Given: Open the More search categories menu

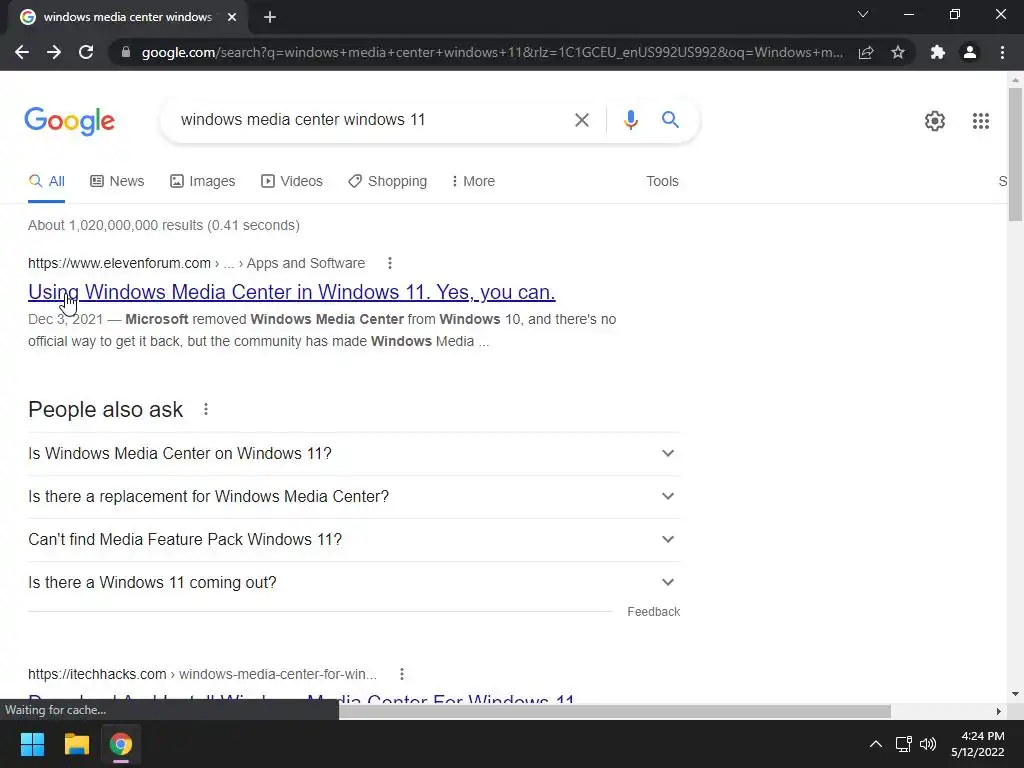Looking at the screenshot, I should point(473,182).
